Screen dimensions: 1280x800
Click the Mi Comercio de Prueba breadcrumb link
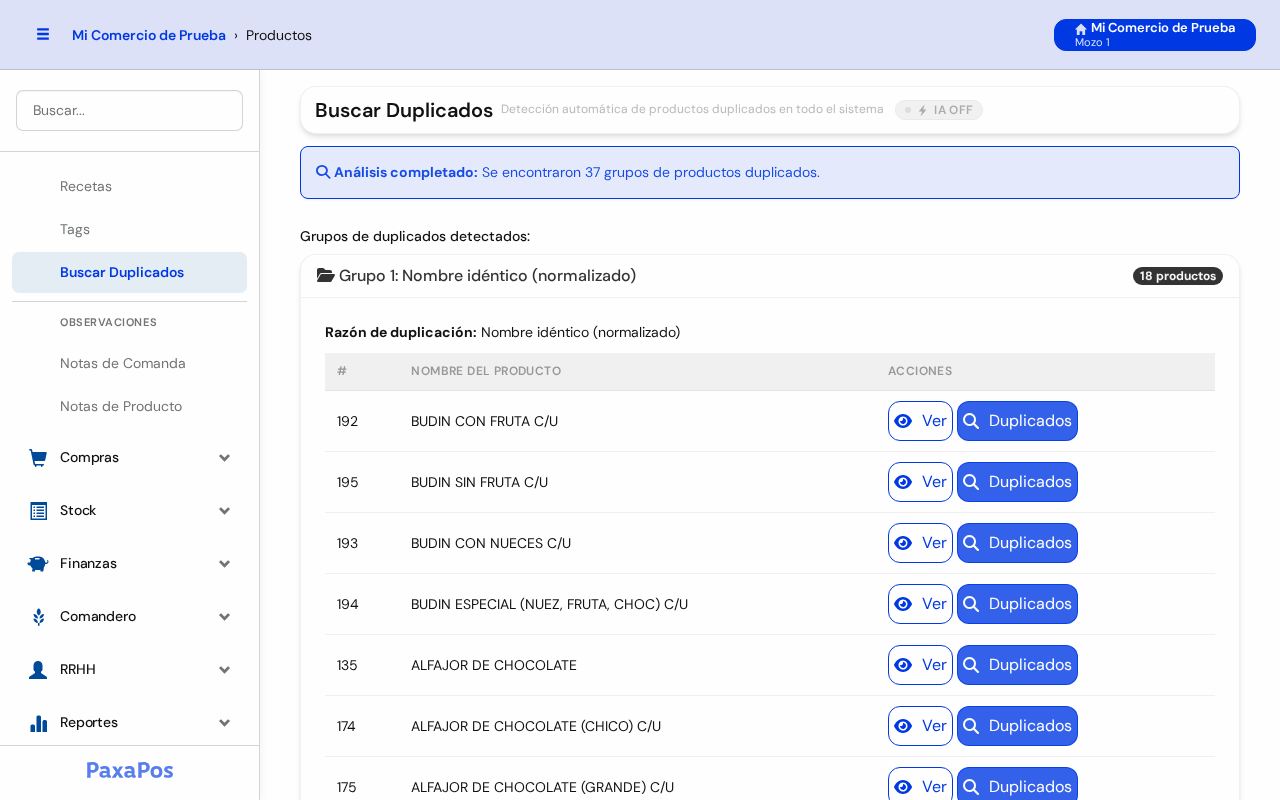(149, 35)
